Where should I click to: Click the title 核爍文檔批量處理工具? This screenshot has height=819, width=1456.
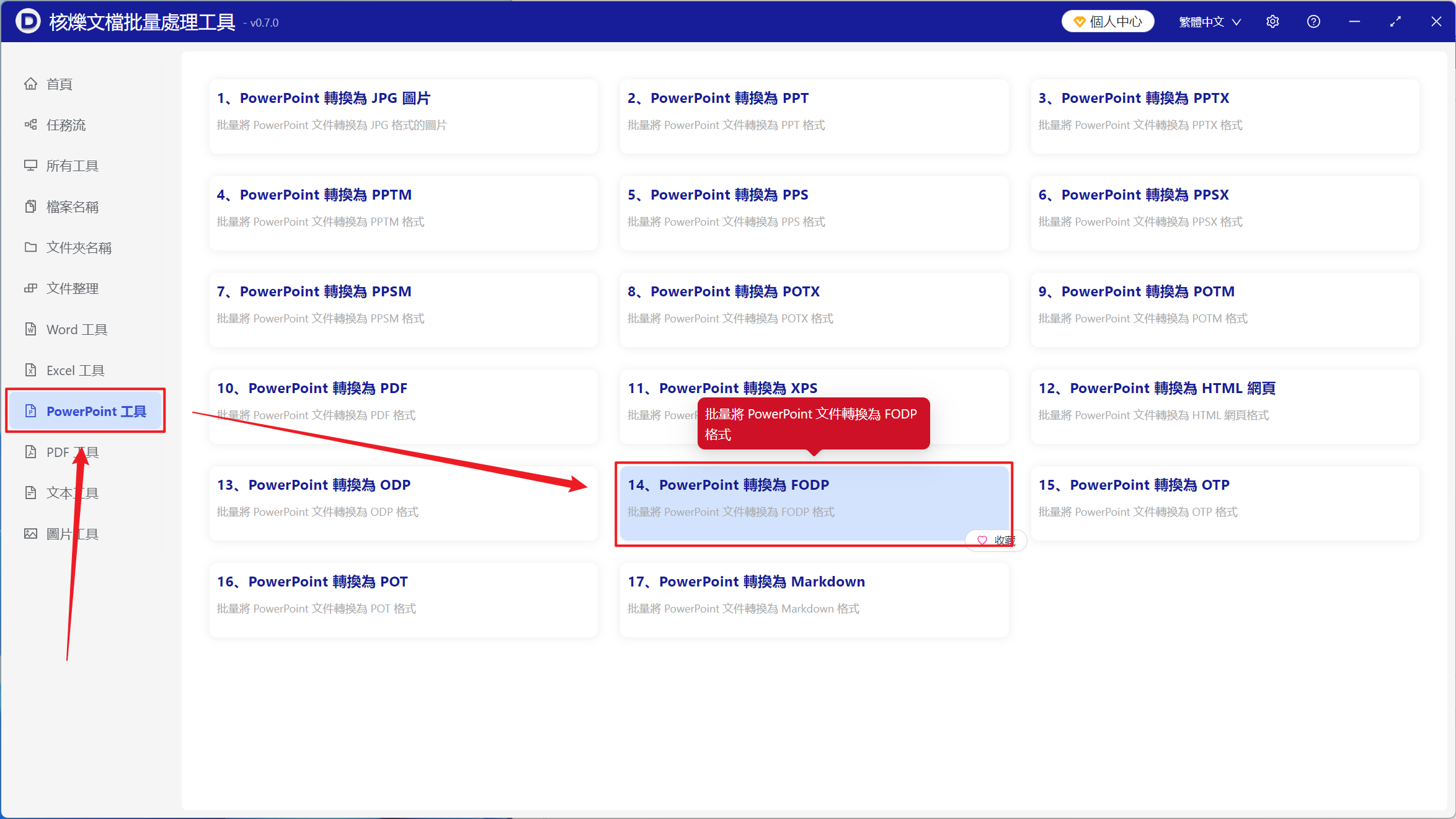pos(142,22)
